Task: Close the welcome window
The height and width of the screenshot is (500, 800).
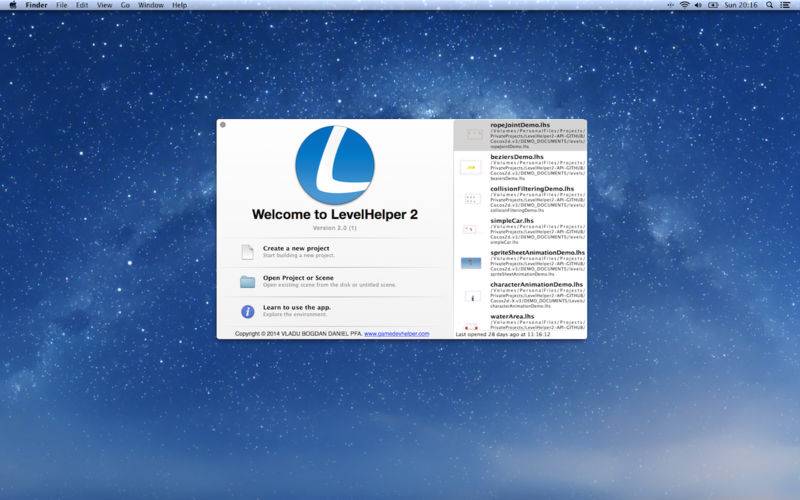Action: tap(222, 124)
